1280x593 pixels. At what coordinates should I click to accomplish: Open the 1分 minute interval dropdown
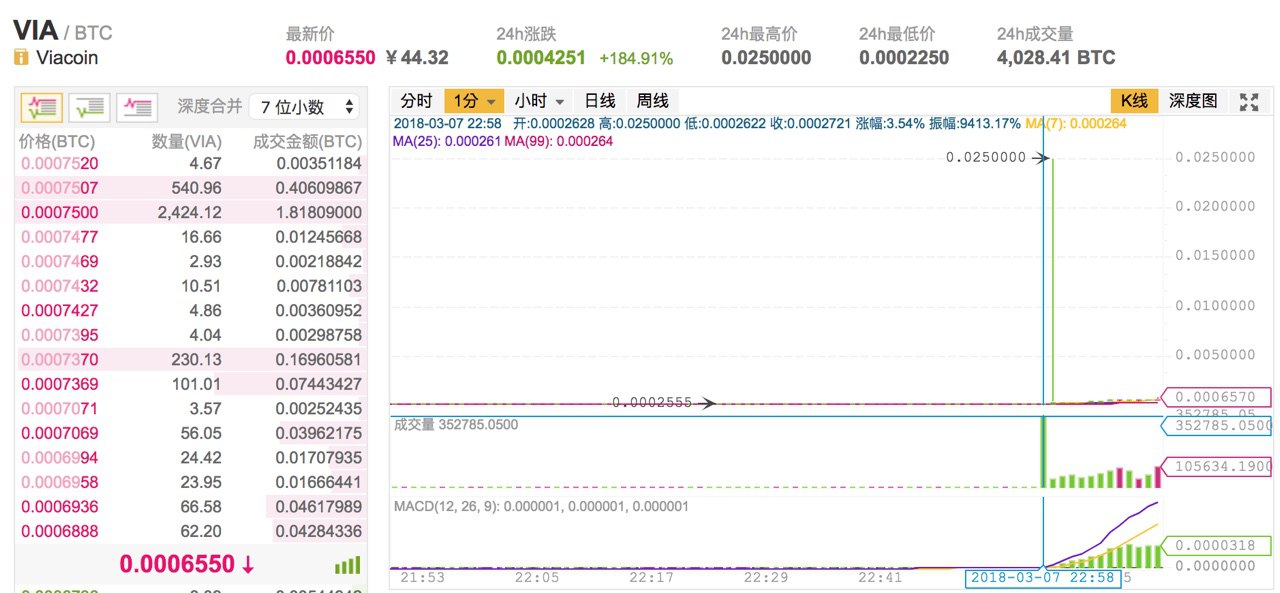(473, 101)
